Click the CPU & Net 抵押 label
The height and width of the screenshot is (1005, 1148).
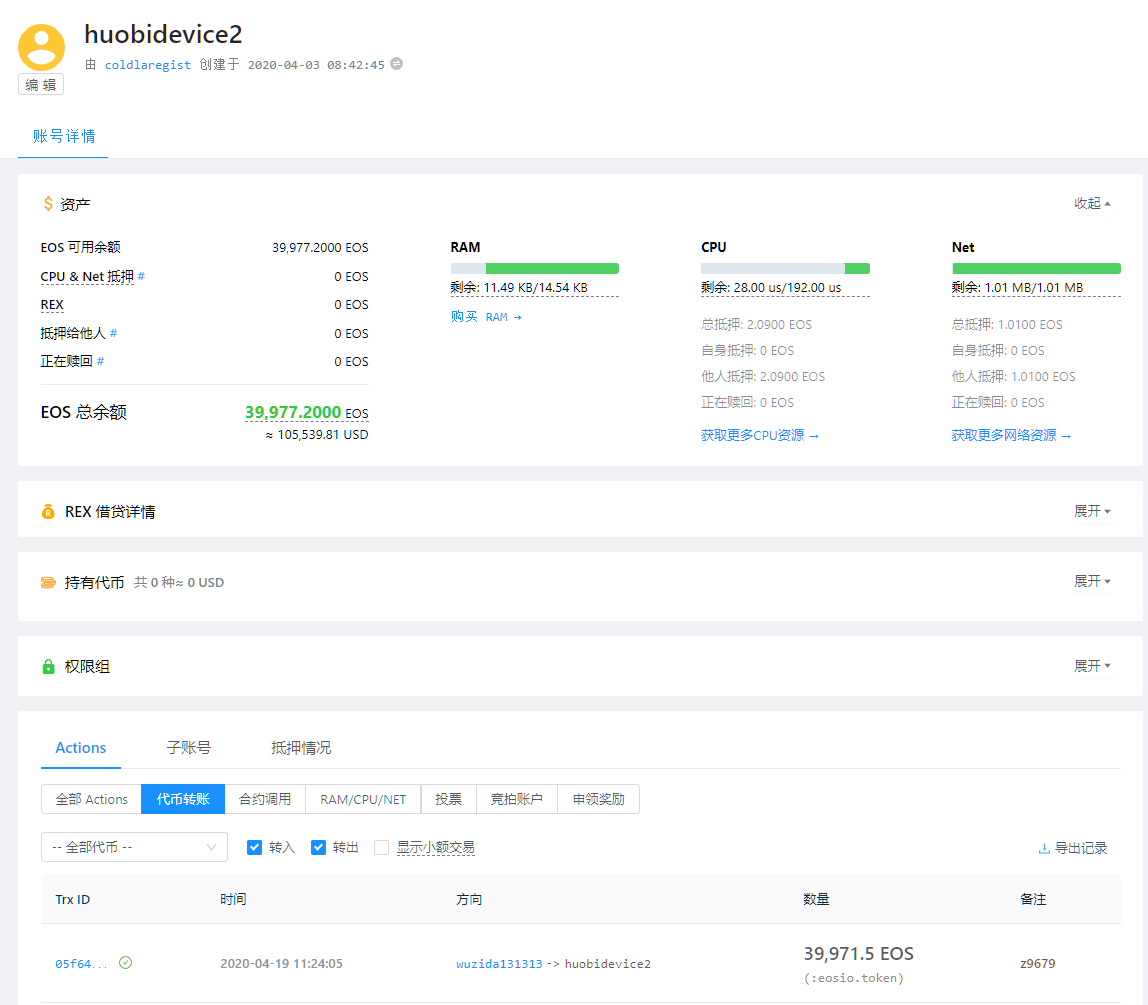[x=87, y=277]
